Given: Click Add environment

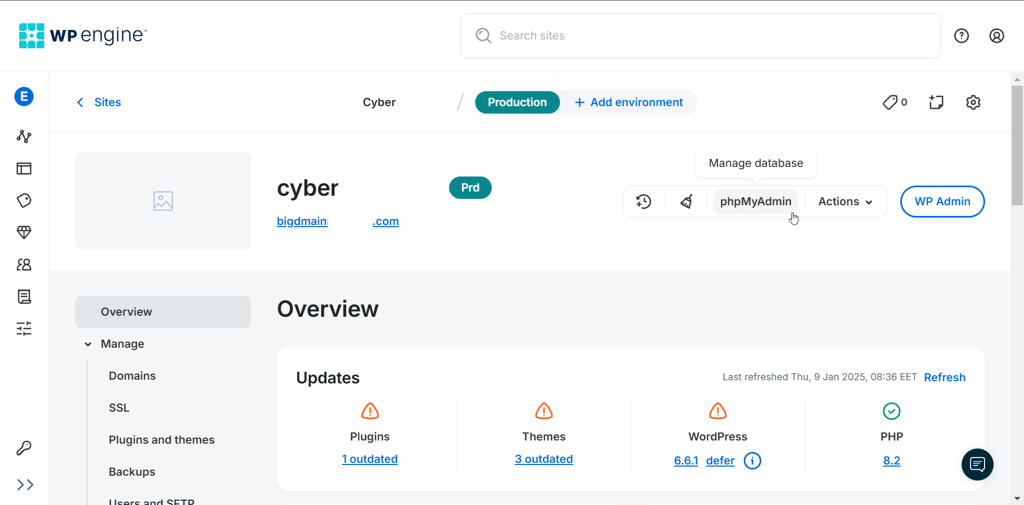Looking at the screenshot, I should (628, 103).
